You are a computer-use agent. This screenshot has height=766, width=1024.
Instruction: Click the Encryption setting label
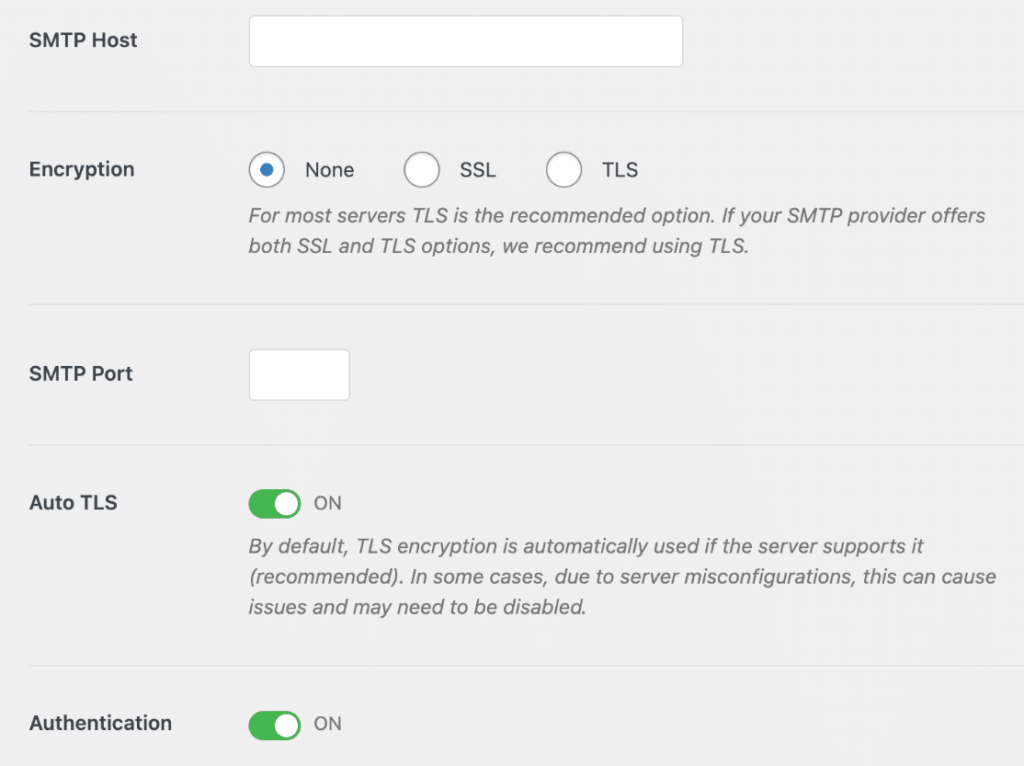click(x=81, y=170)
